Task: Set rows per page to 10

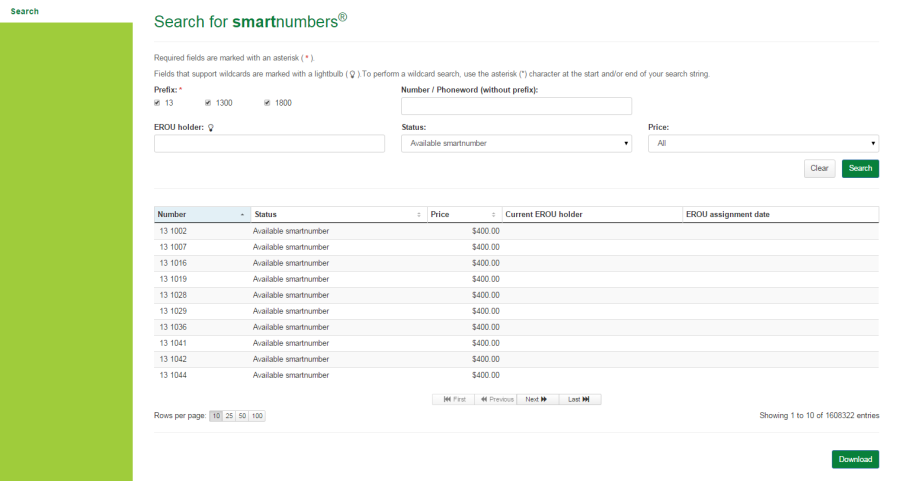Action: pyautogui.click(x=216, y=416)
